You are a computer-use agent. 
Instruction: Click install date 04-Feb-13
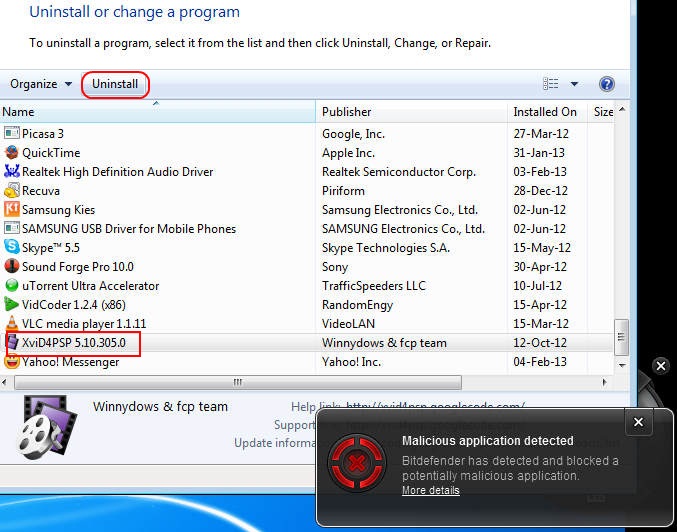(x=540, y=361)
